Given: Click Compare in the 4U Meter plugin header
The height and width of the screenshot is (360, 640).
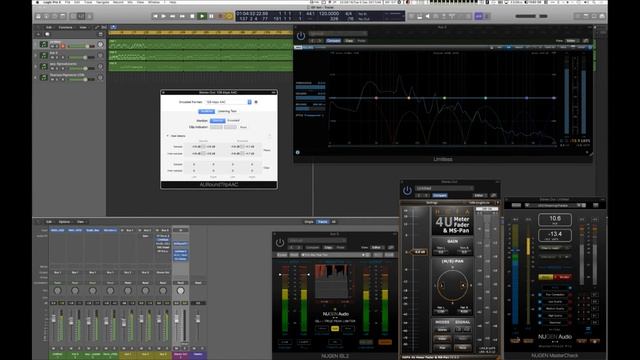Looking at the screenshot, I should tap(440, 196).
